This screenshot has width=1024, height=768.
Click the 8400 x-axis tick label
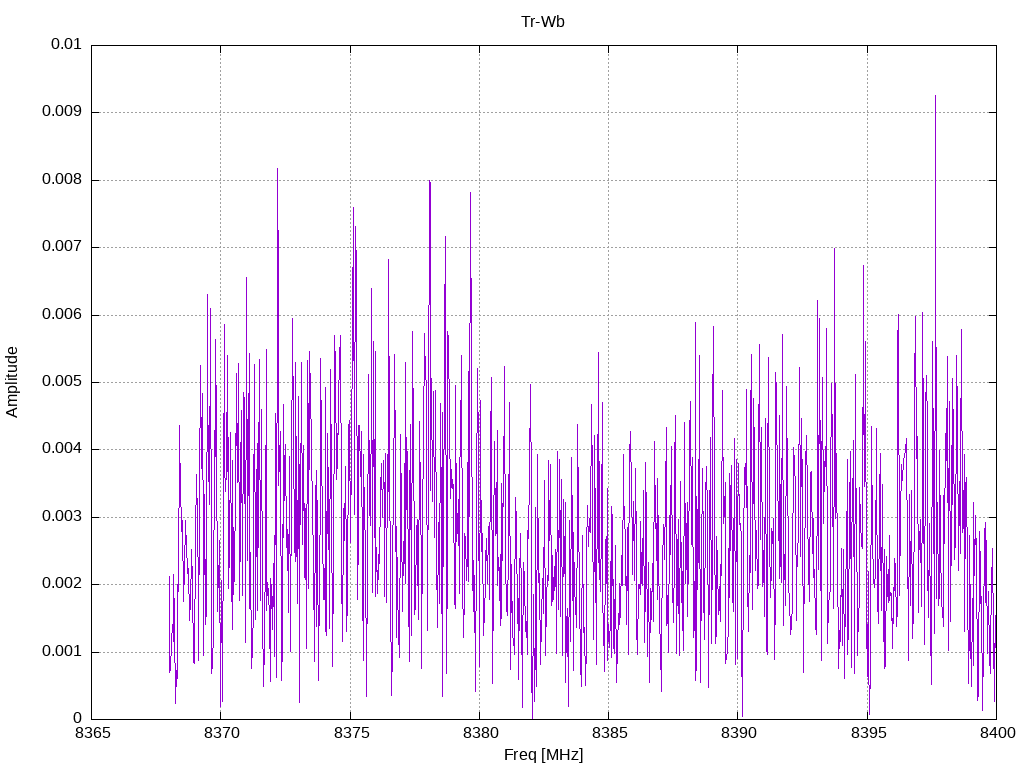[x=997, y=733]
